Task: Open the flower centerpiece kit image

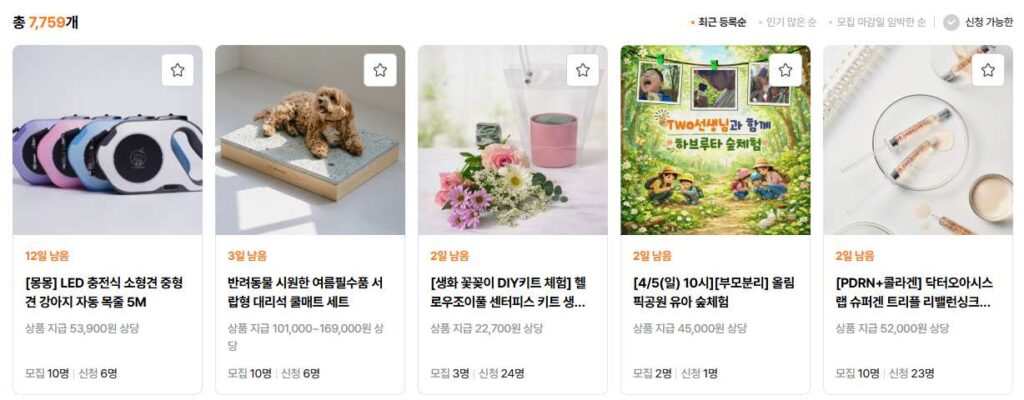Action: point(512,140)
